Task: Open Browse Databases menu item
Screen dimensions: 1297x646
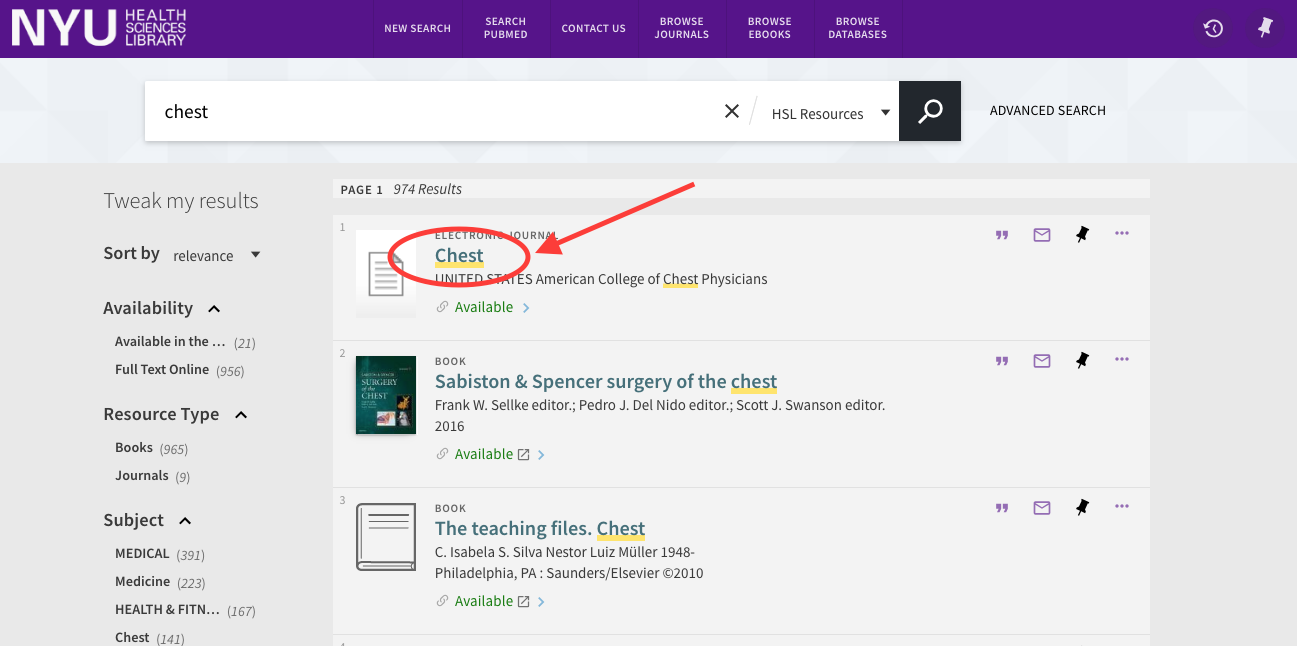Action: click(858, 28)
